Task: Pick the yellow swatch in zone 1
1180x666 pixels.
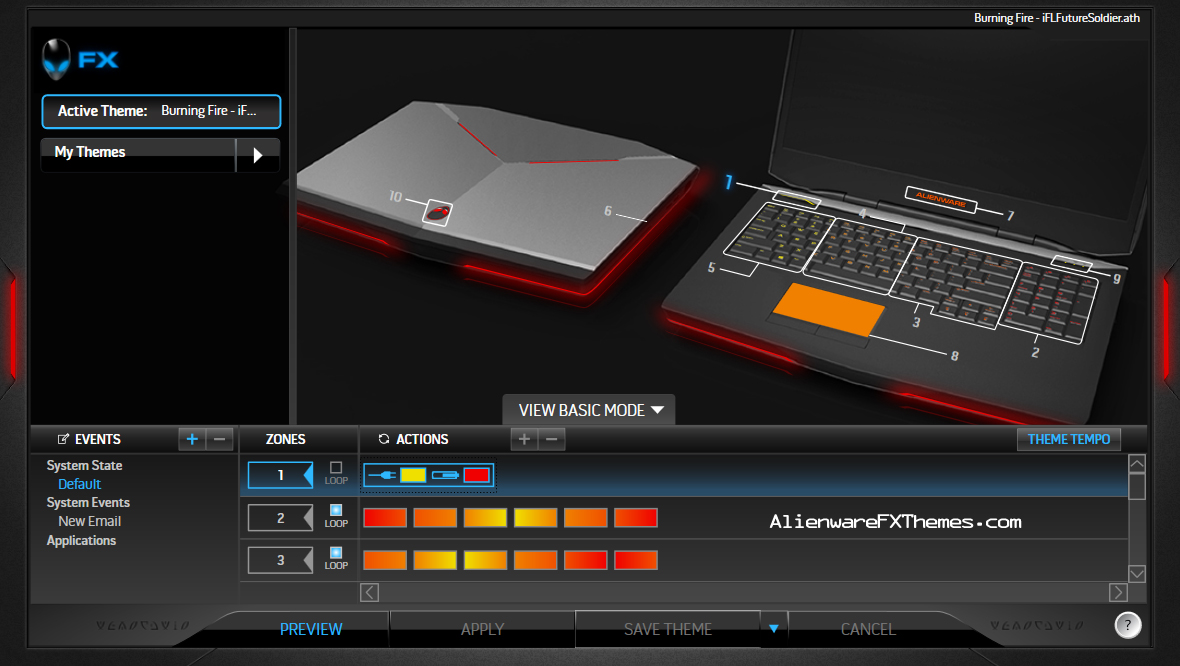Action: click(413, 475)
